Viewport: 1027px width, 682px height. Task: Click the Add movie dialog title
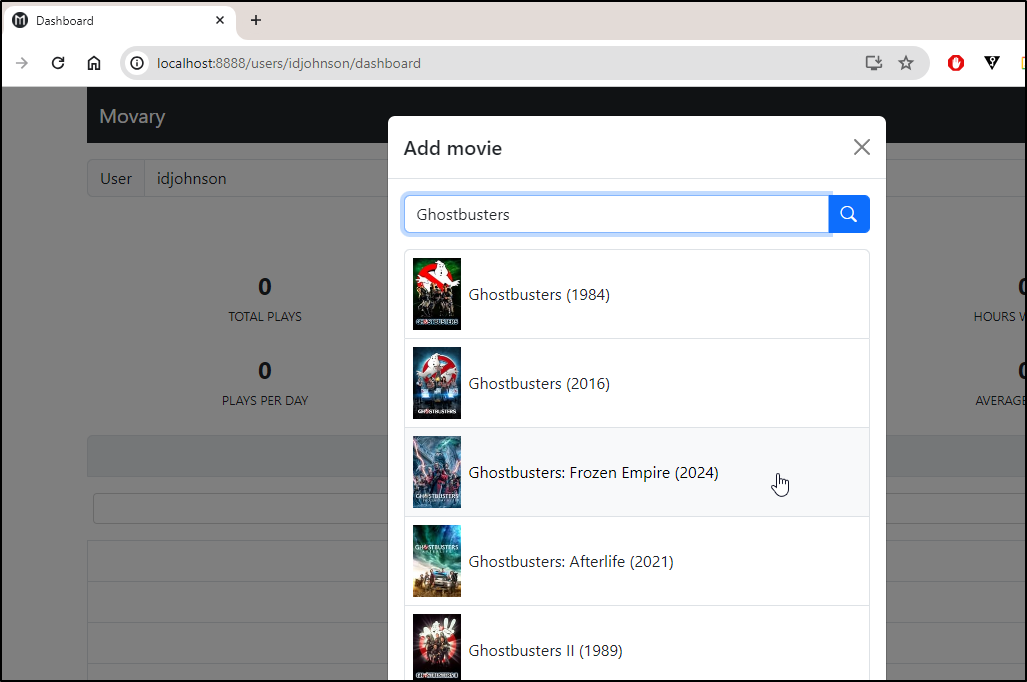point(453,148)
